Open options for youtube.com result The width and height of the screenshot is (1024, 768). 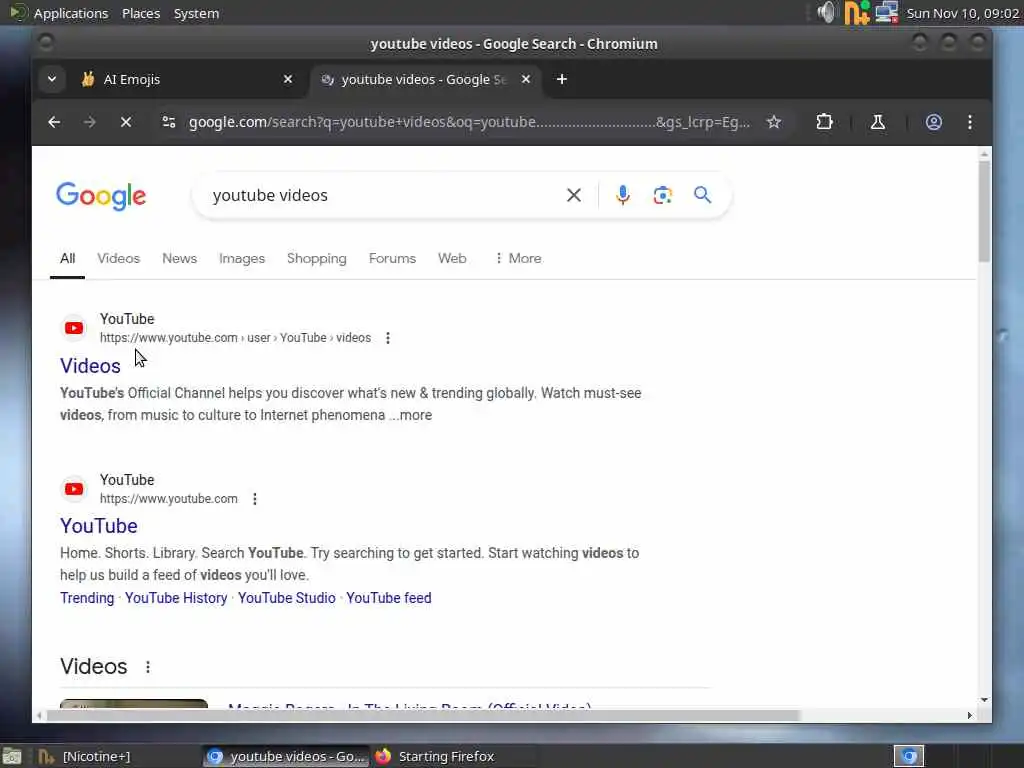click(255, 499)
